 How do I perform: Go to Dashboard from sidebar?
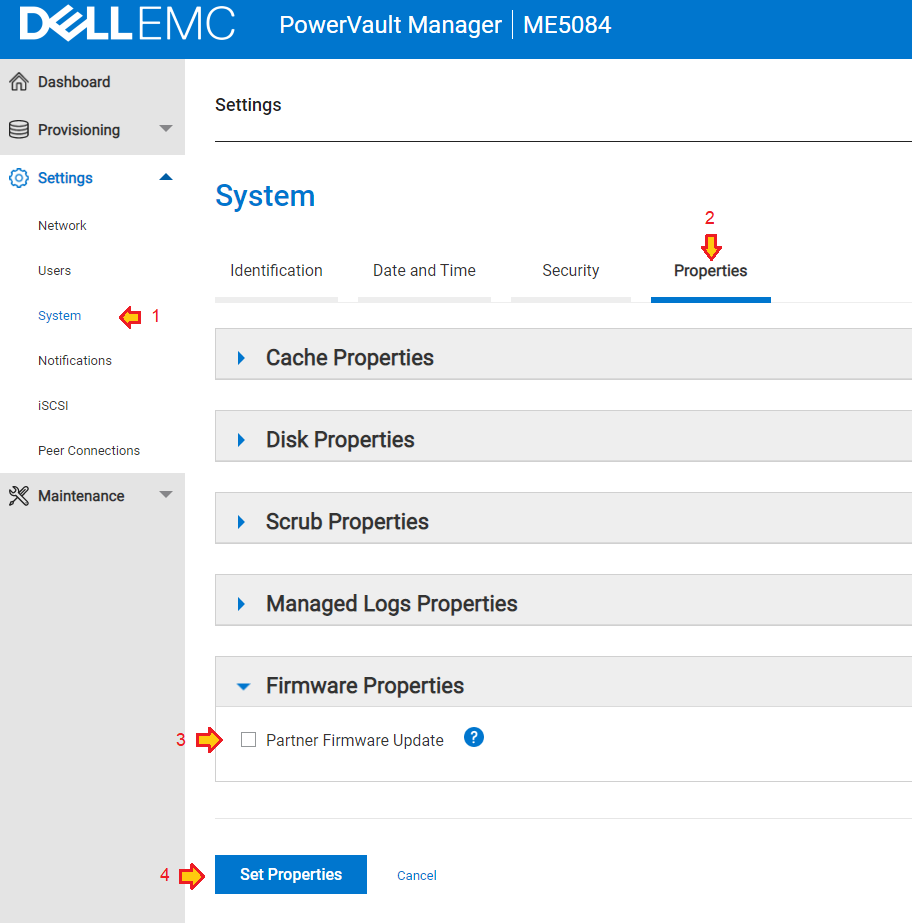coord(74,82)
